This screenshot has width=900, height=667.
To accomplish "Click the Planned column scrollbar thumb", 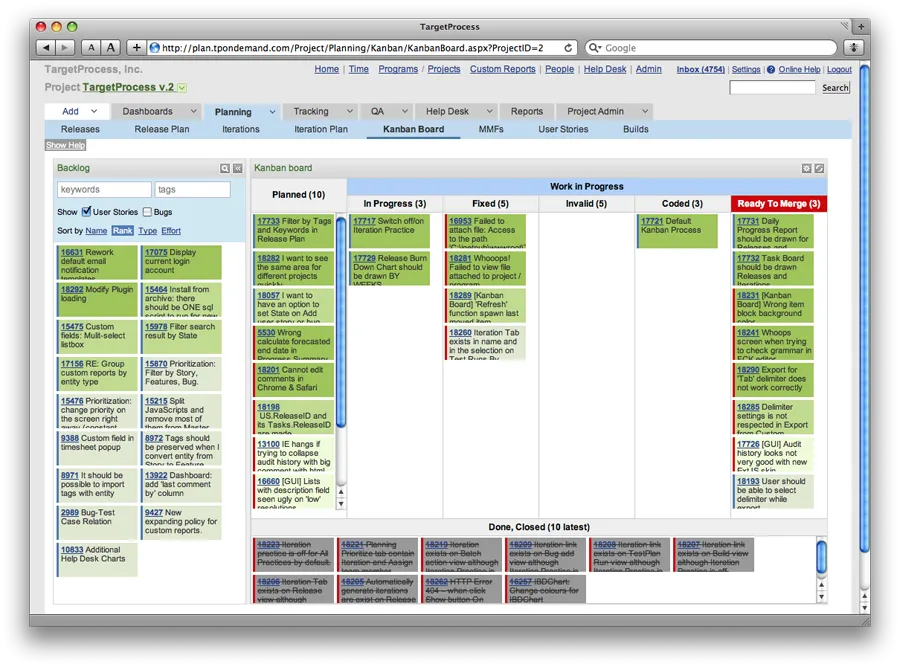I will [341, 321].
